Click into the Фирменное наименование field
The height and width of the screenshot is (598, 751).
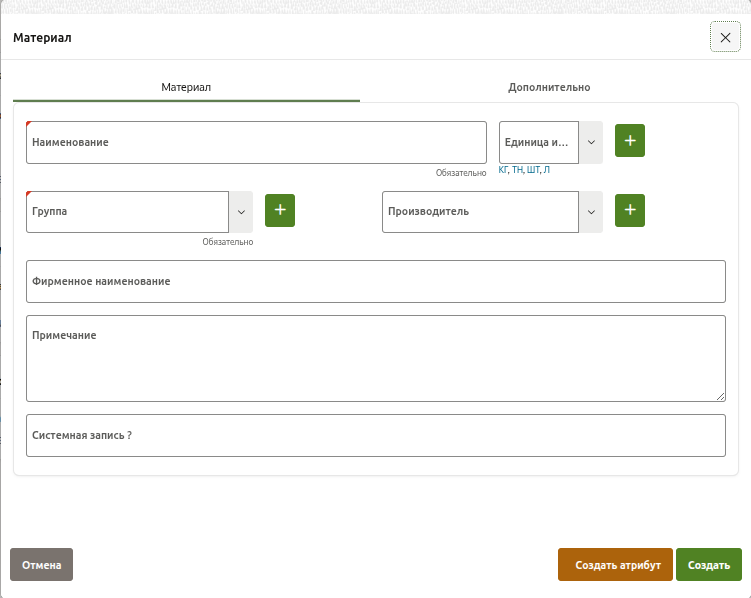tap(375, 282)
